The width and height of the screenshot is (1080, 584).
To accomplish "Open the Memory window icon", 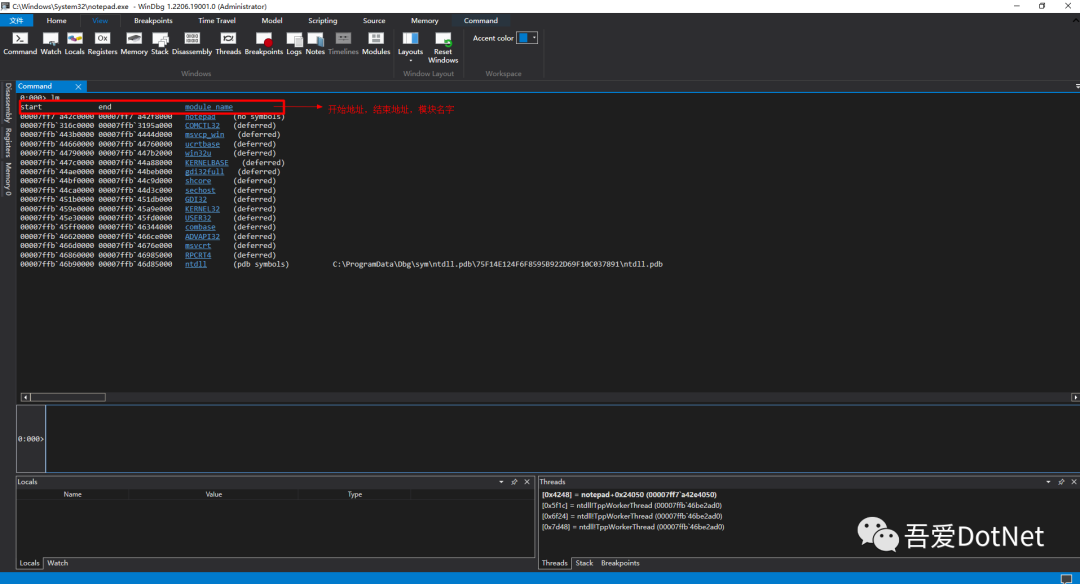I will pyautogui.click(x=134, y=43).
